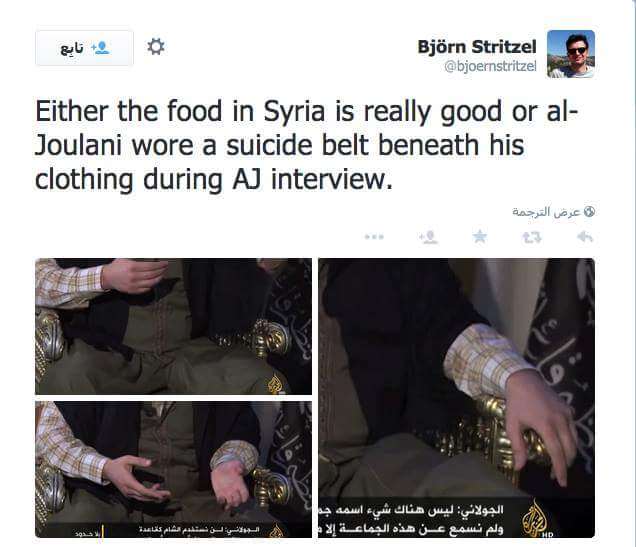This screenshot has width=636, height=547.
Task: Open the gear settings icon
Action: 156,47
